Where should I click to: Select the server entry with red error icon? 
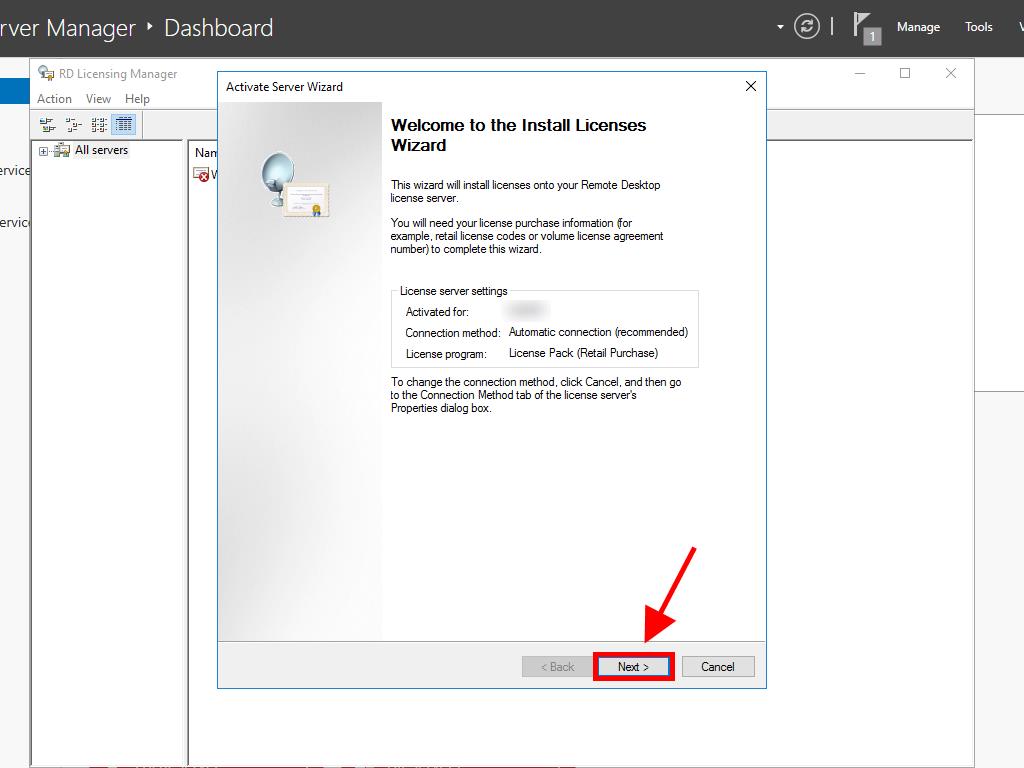coord(203,174)
